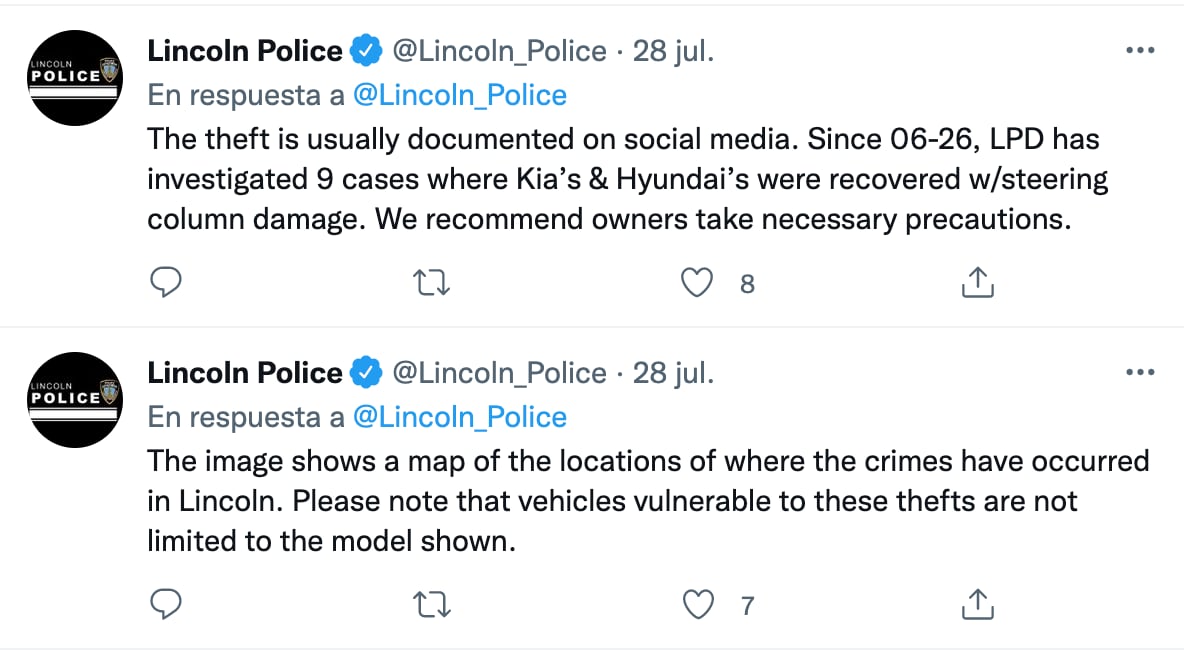The image size is (1184, 650).
Task: Click the @Lincoln_Police handle on first tweet header
Action: tap(499, 51)
